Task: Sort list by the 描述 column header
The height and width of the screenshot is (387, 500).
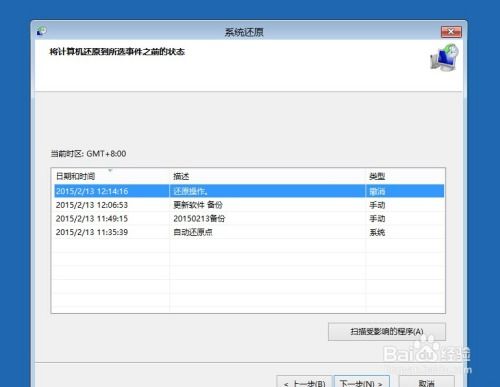Action: tap(268, 176)
